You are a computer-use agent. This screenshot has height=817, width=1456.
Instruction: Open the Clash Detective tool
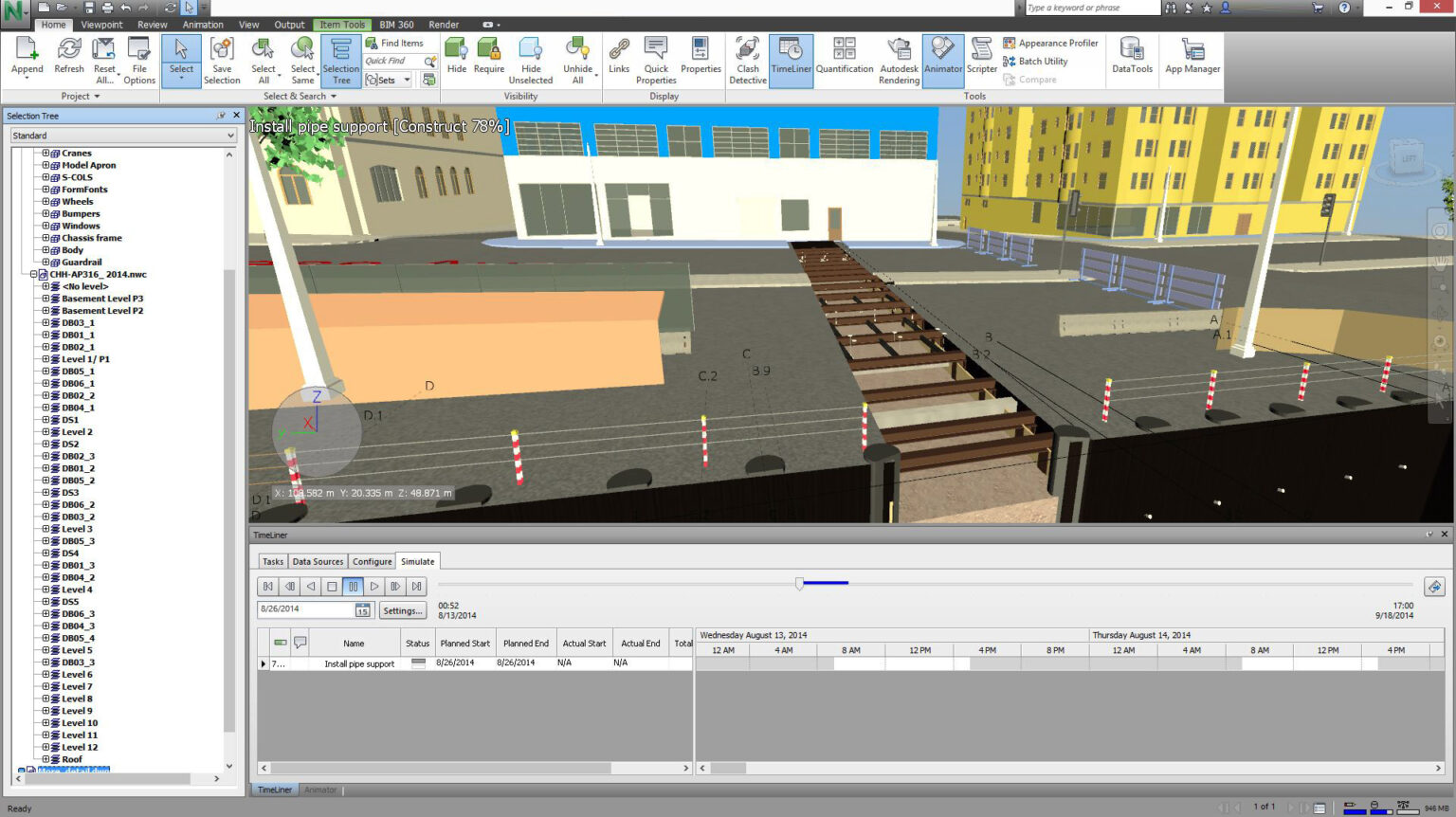pyautogui.click(x=747, y=59)
